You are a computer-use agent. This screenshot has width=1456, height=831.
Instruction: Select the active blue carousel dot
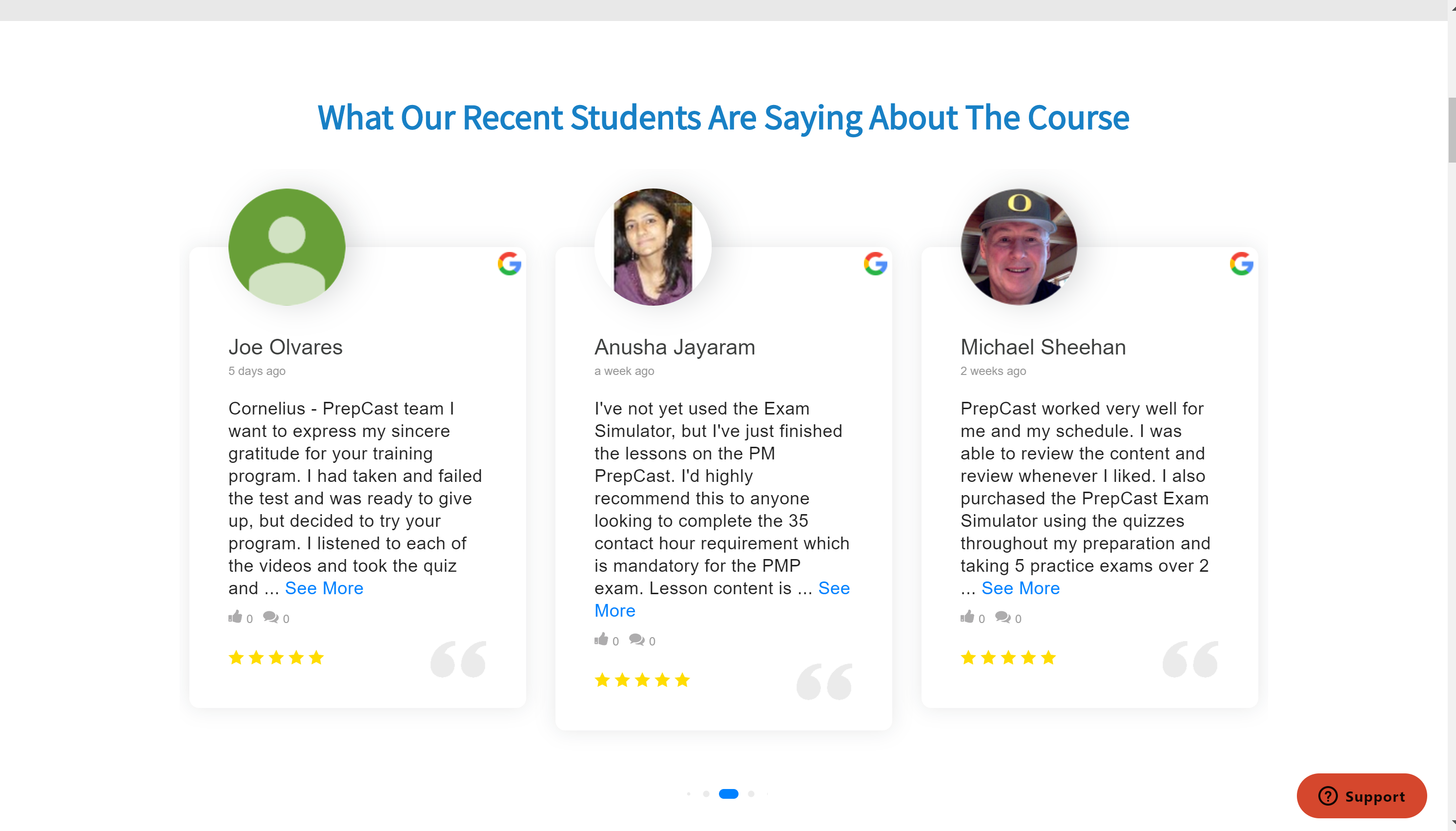click(729, 794)
